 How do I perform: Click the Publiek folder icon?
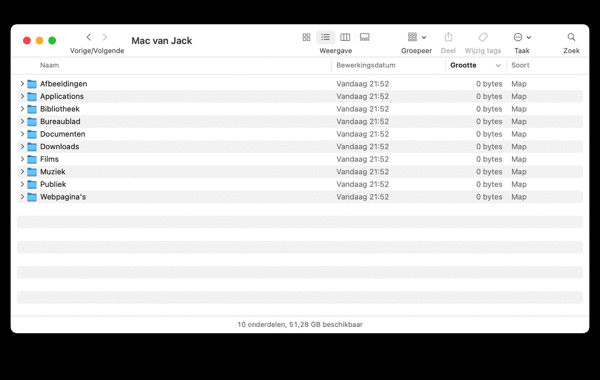coord(32,184)
